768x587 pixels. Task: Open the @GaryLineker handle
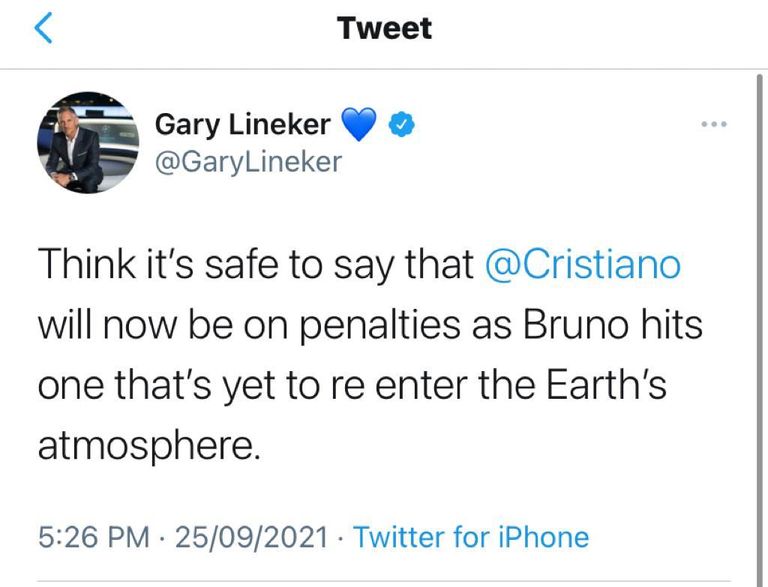tap(248, 161)
